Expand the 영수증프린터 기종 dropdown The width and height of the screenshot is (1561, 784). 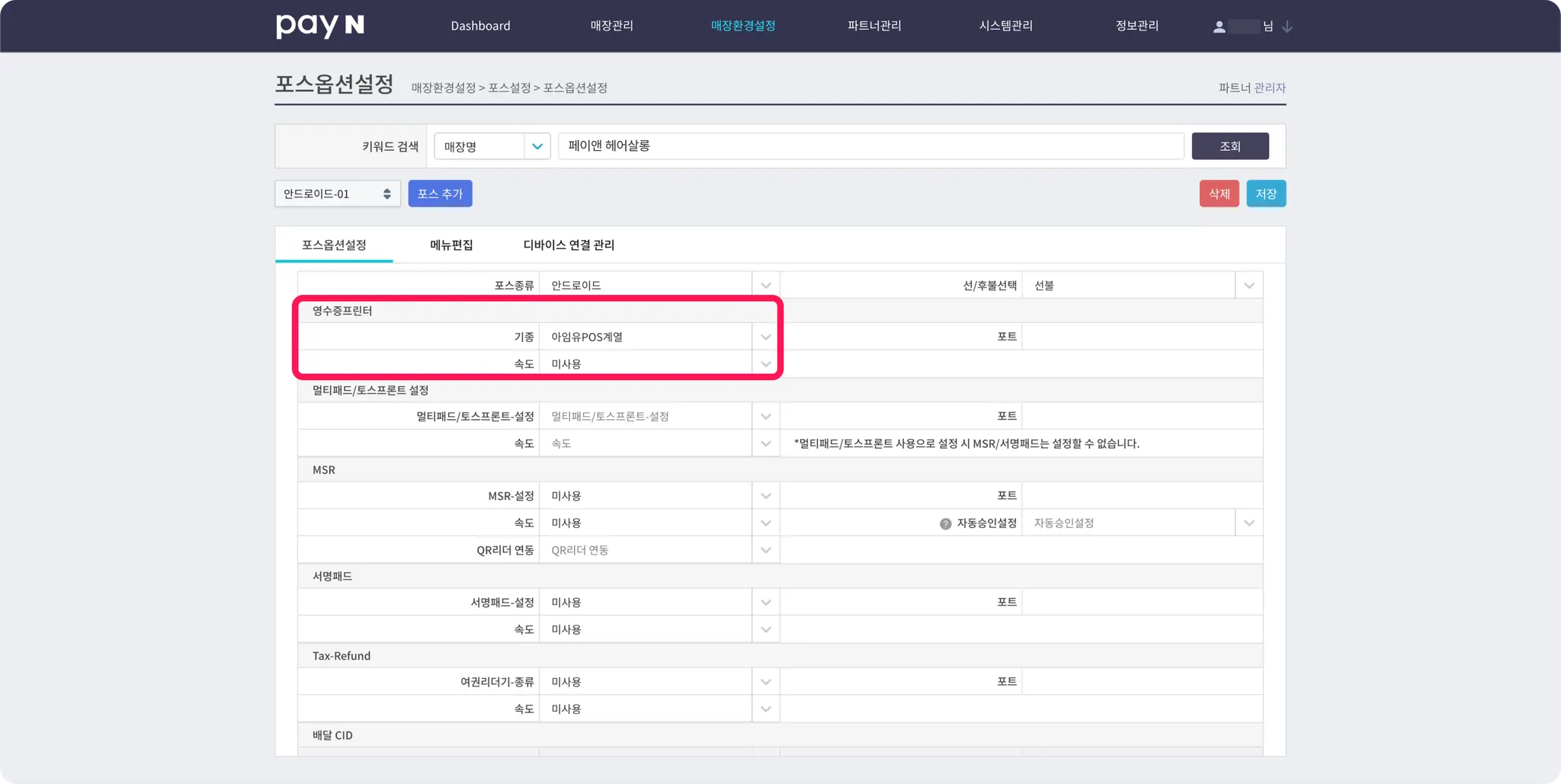click(x=766, y=337)
